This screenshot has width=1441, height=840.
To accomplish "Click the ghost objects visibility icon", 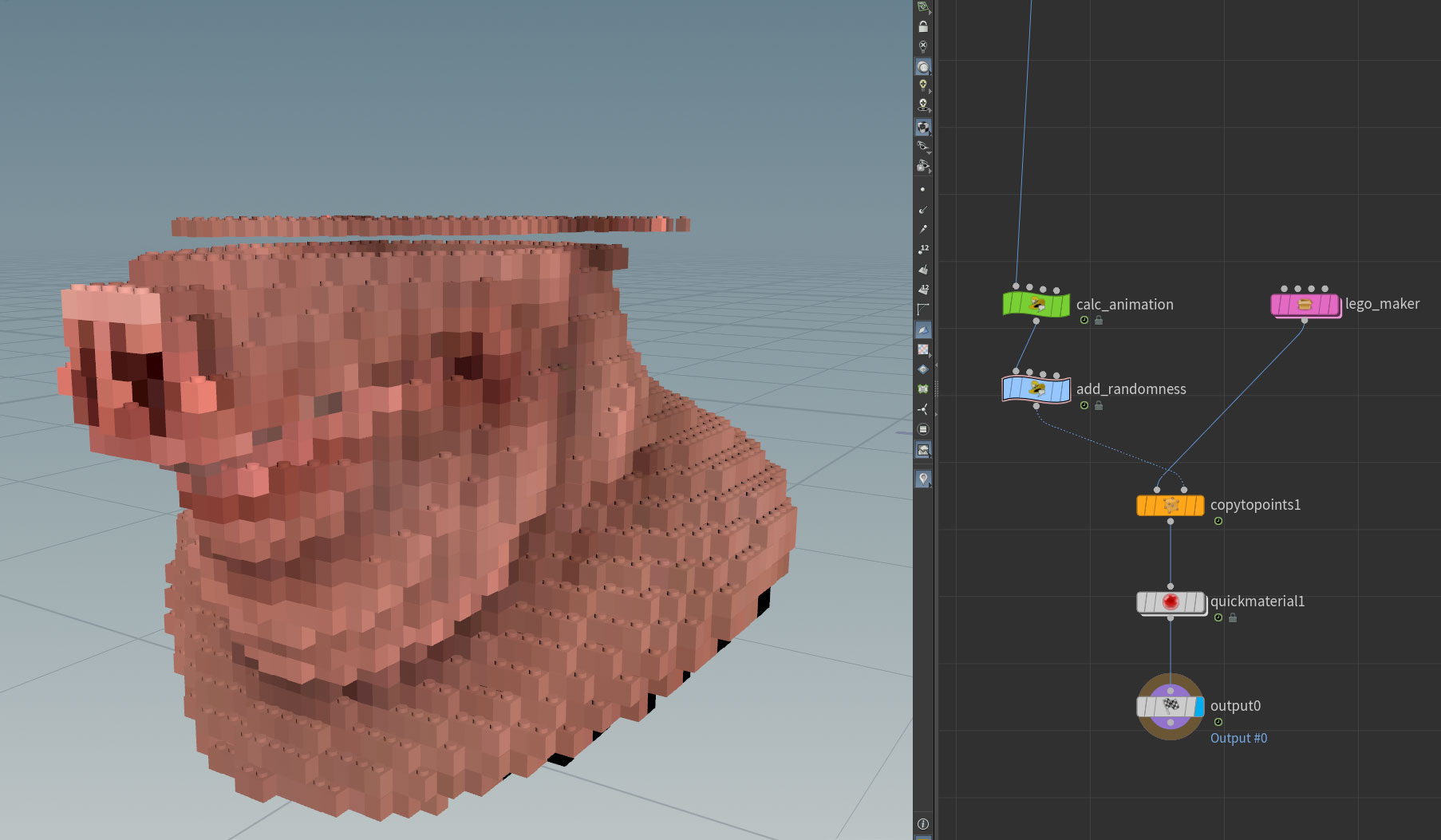I will (923, 166).
